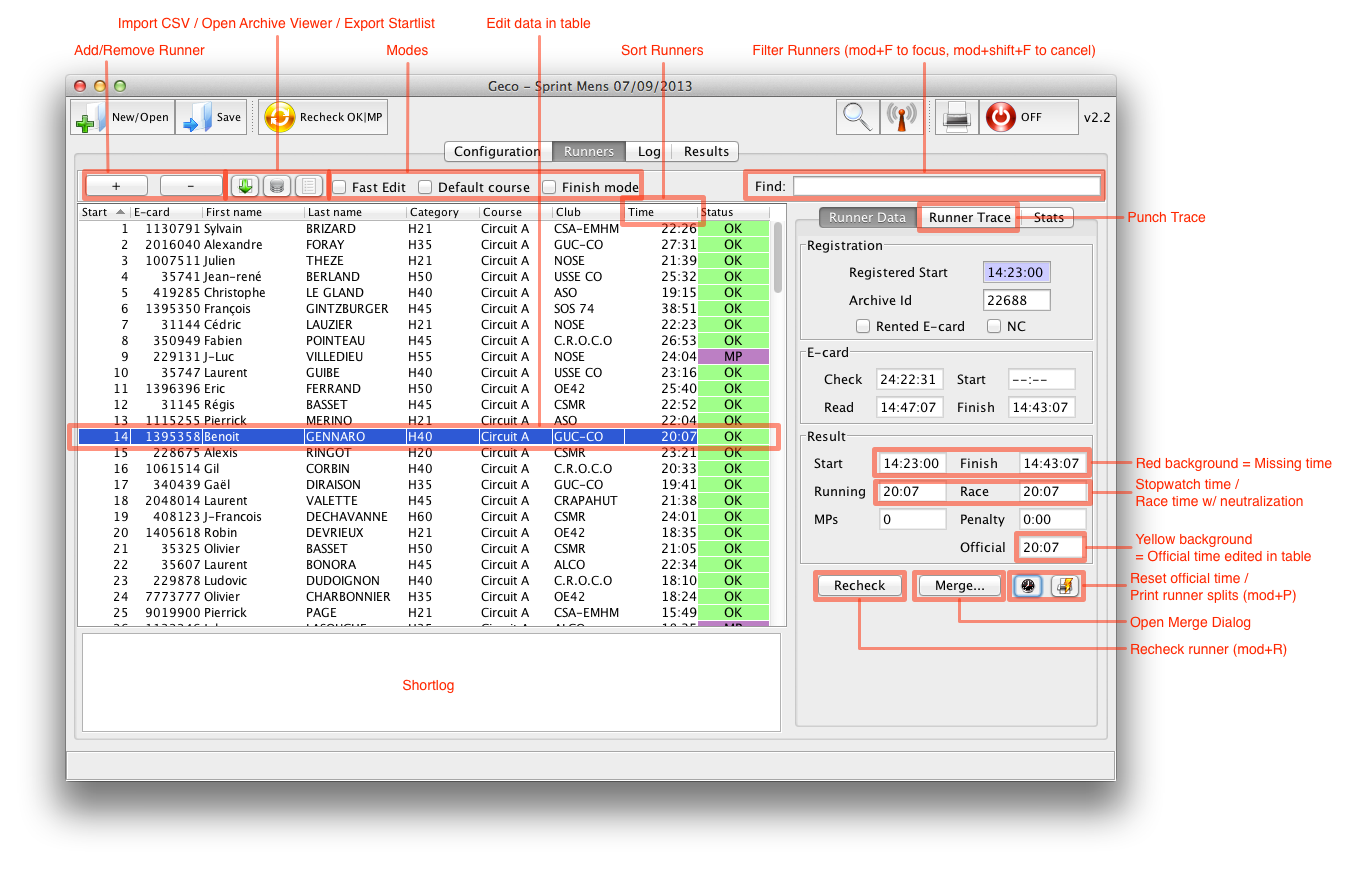Open the Log tab

click(649, 152)
